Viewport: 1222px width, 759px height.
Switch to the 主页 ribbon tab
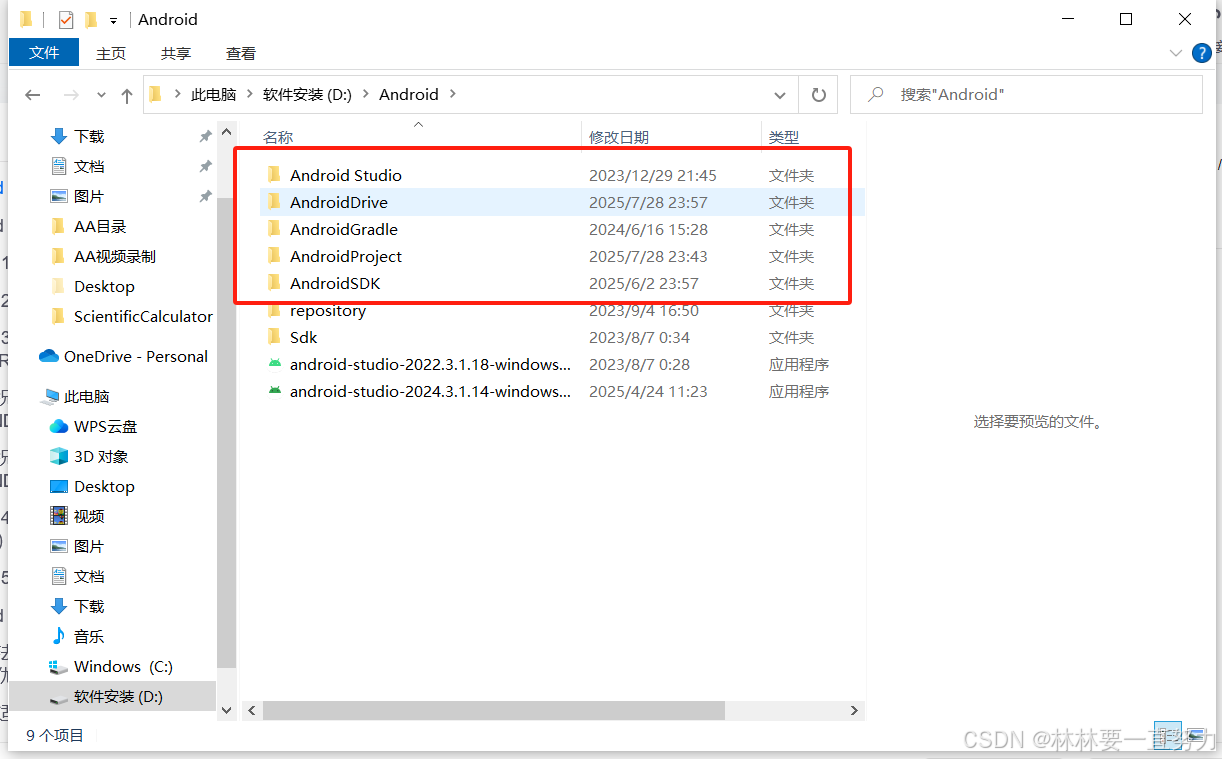pyautogui.click(x=111, y=54)
